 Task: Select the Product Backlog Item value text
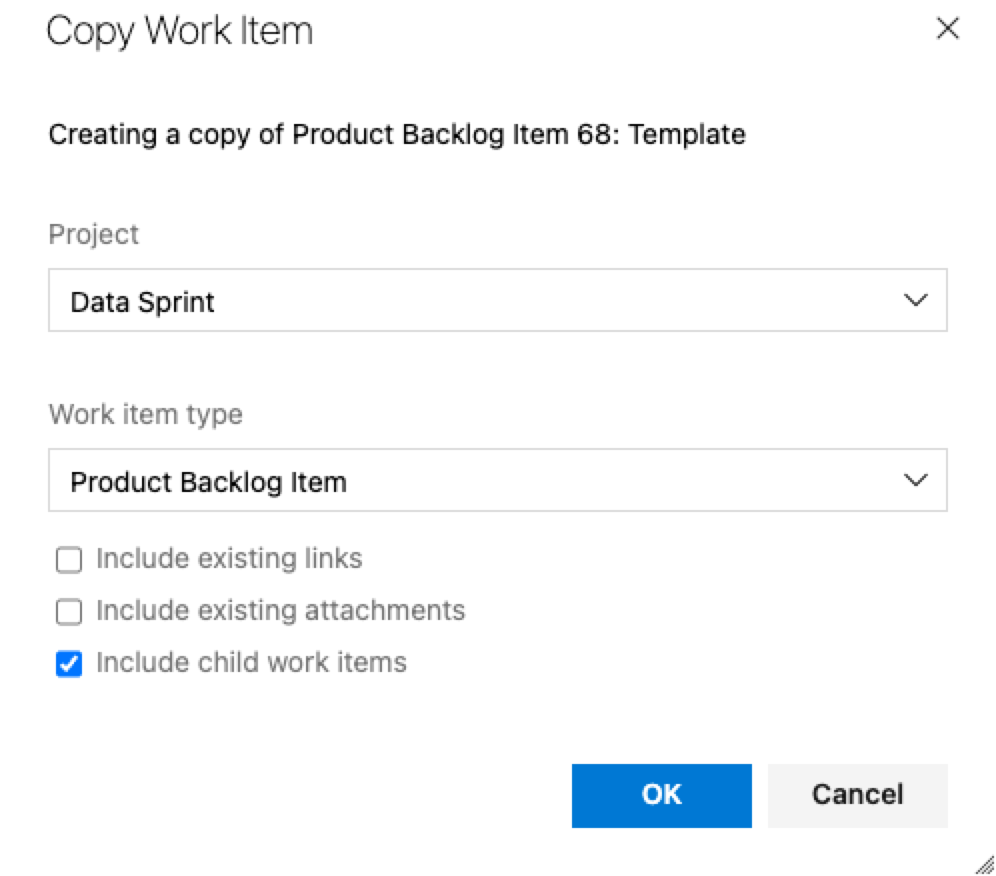208,482
